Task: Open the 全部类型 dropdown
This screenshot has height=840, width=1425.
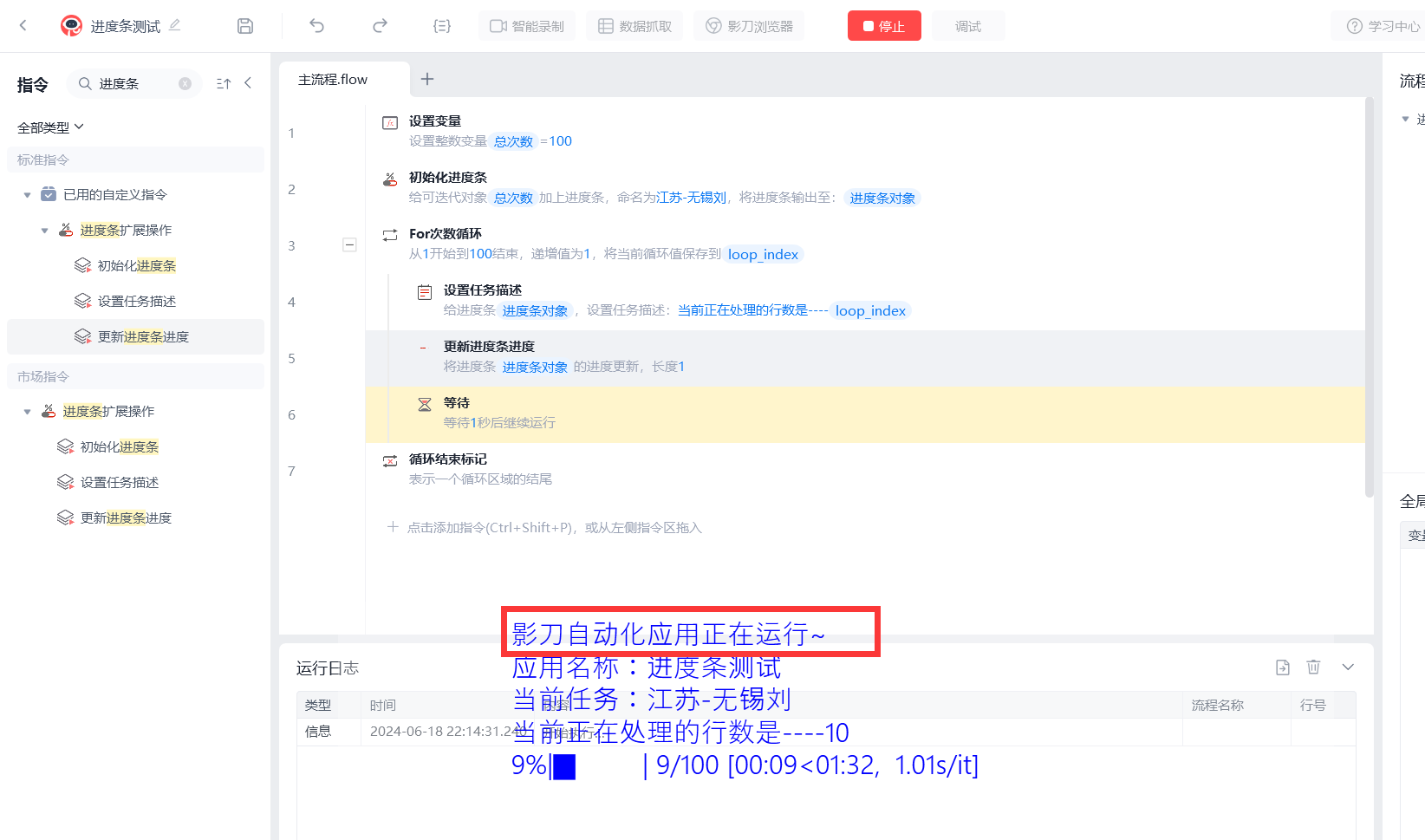Action: 51,127
